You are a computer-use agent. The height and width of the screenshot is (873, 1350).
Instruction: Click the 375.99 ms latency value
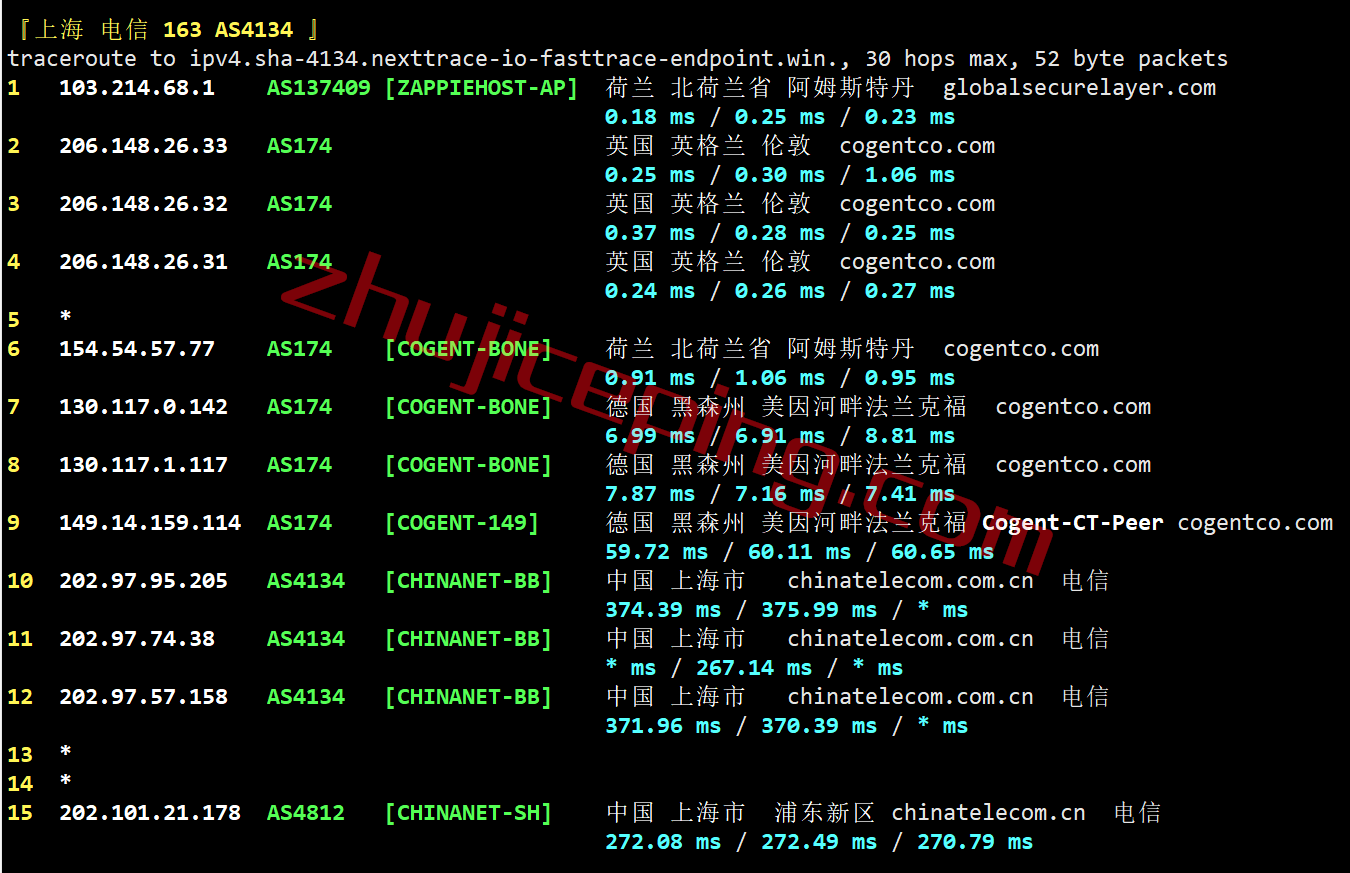click(819, 610)
